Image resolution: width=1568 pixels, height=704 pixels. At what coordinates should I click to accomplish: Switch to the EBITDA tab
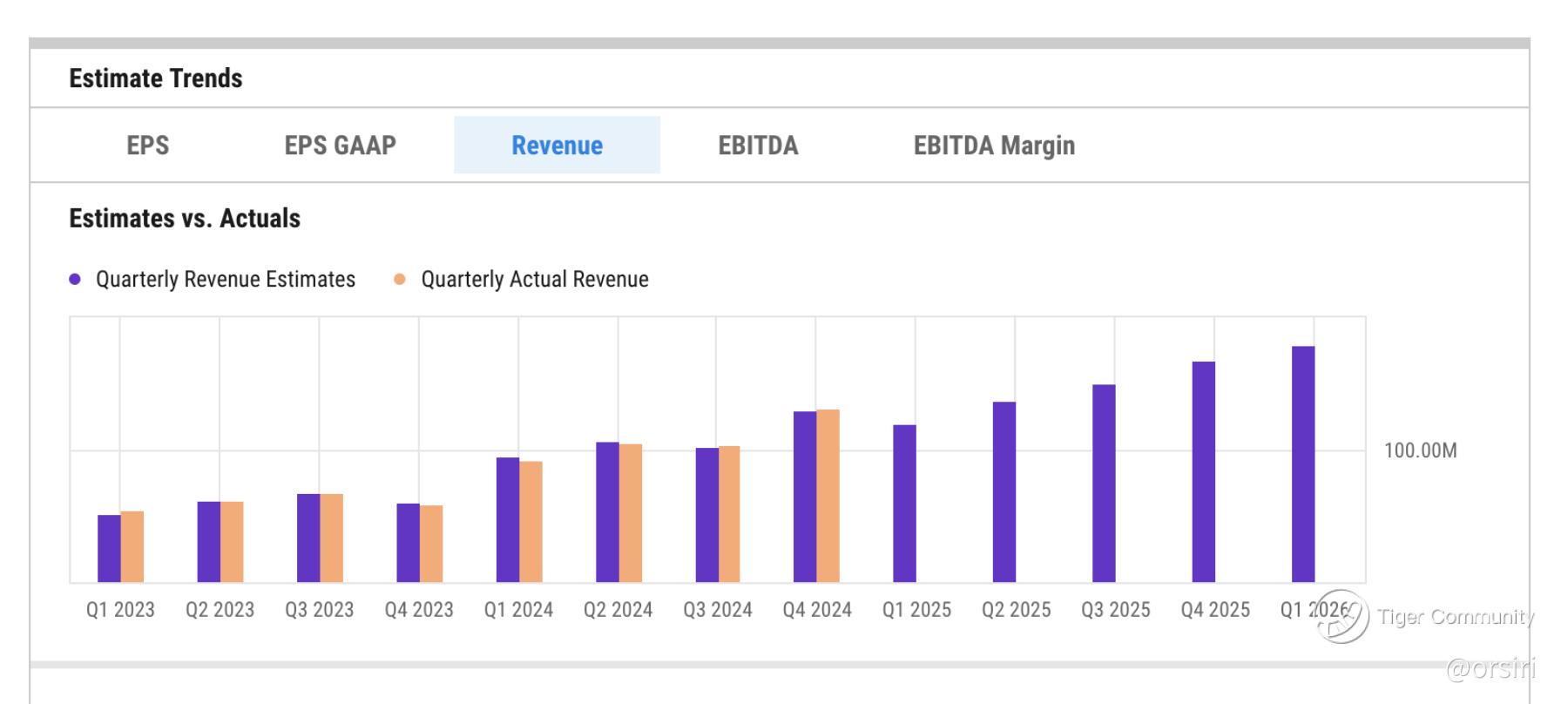(x=758, y=146)
